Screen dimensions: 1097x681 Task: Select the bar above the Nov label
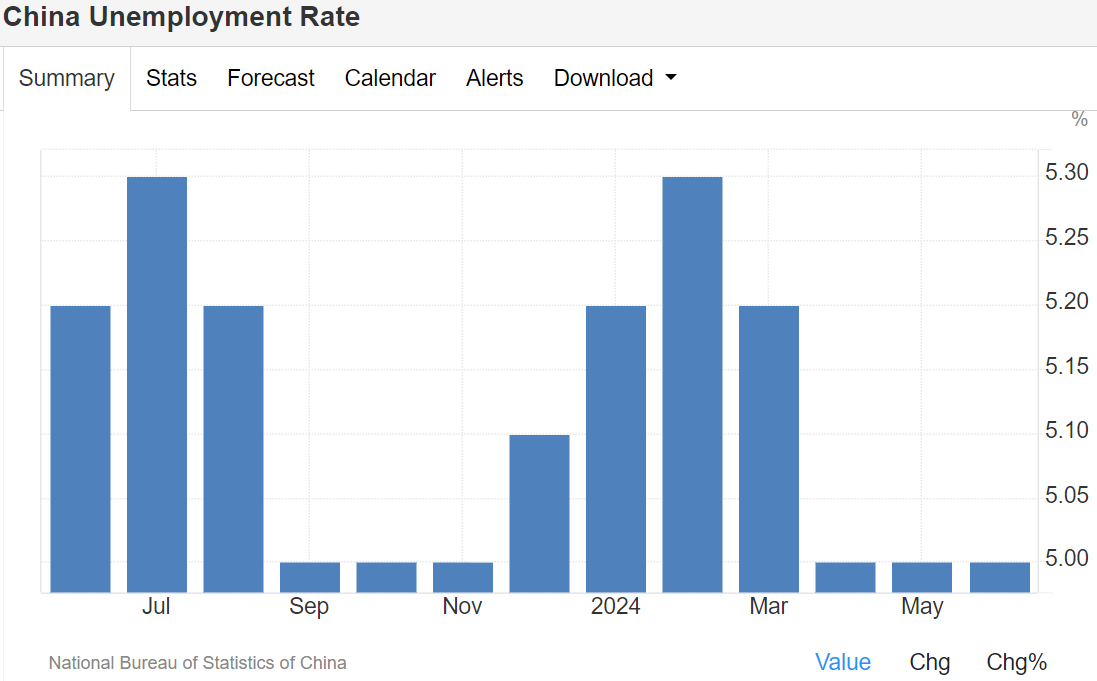463,577
